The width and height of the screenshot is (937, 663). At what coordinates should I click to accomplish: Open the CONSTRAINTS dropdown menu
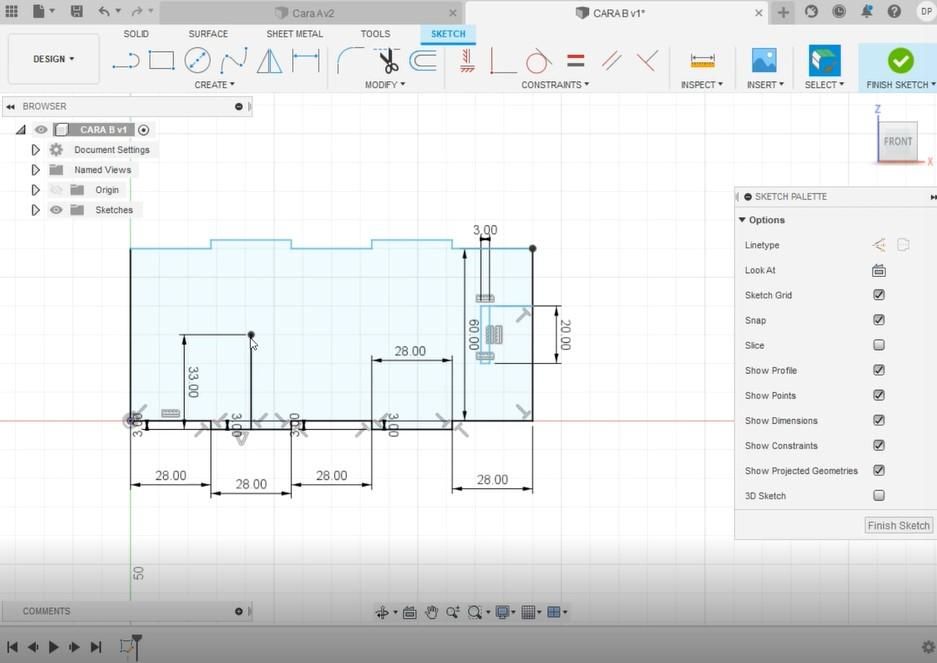[x=555, y=85]
